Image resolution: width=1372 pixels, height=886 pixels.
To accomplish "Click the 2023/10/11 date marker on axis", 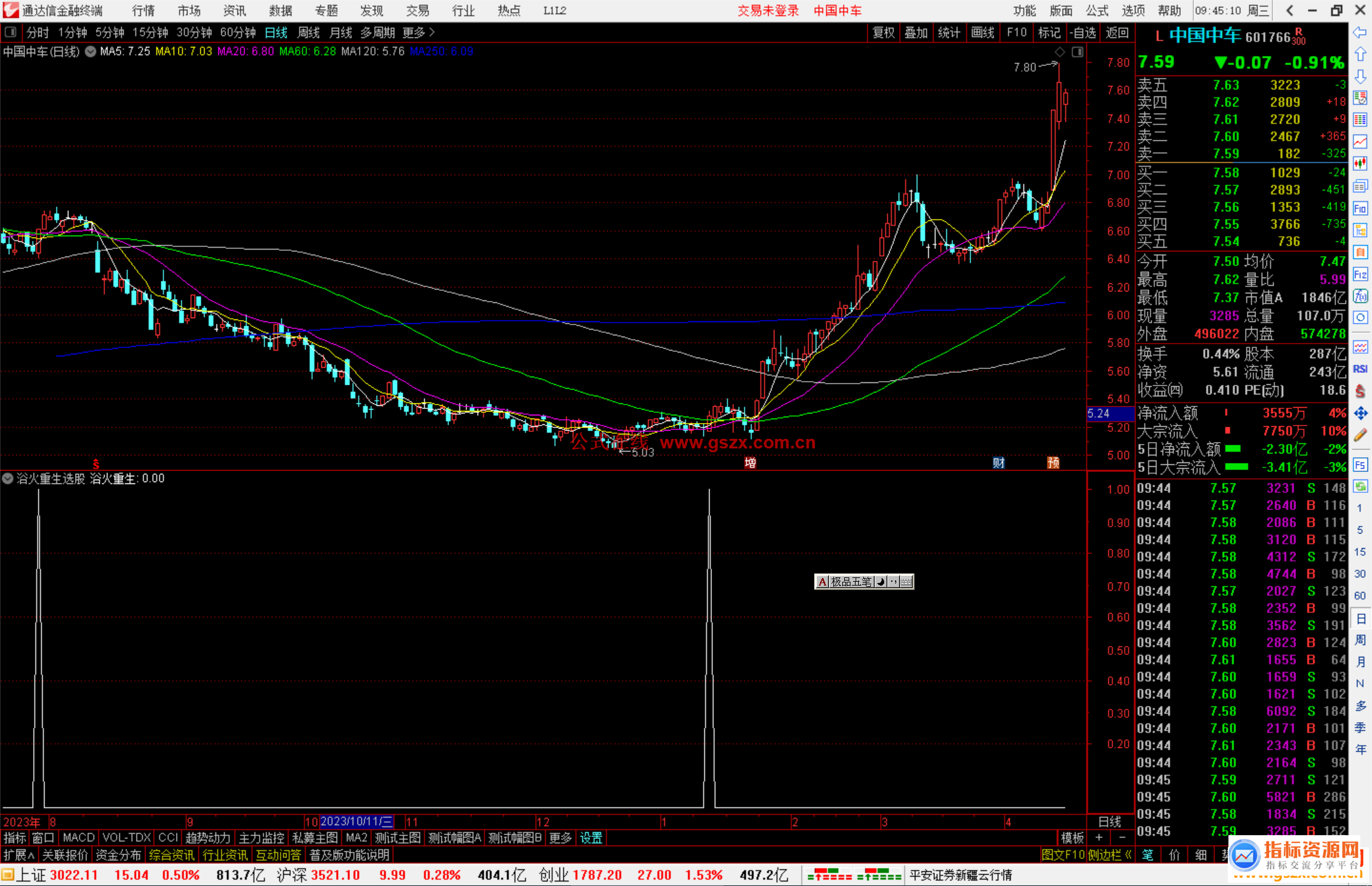I will pos(356,821).
